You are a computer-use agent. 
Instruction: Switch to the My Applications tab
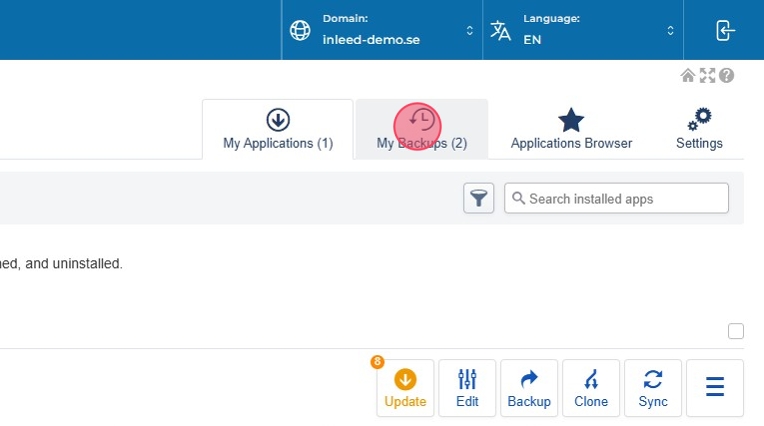point(278,129)
